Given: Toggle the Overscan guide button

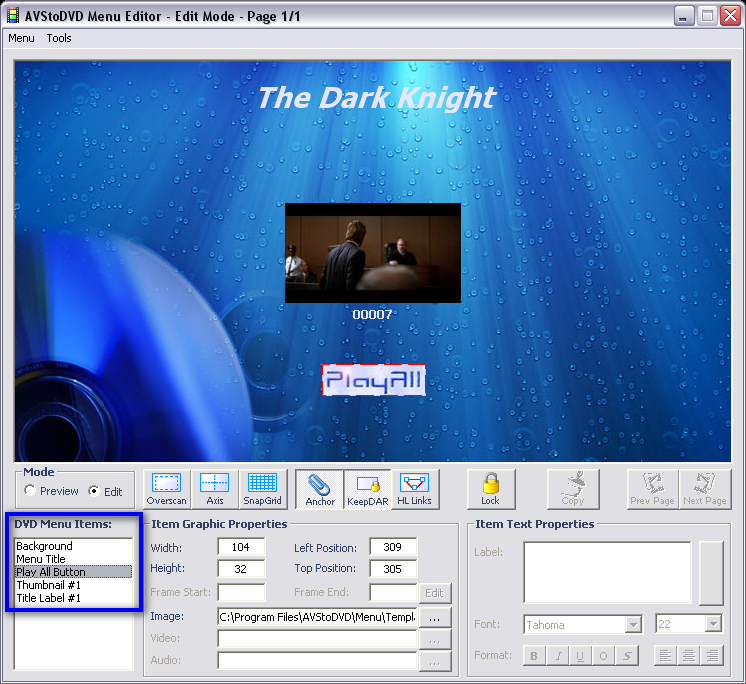Looking at the screenshot, I should click(167, 489).
